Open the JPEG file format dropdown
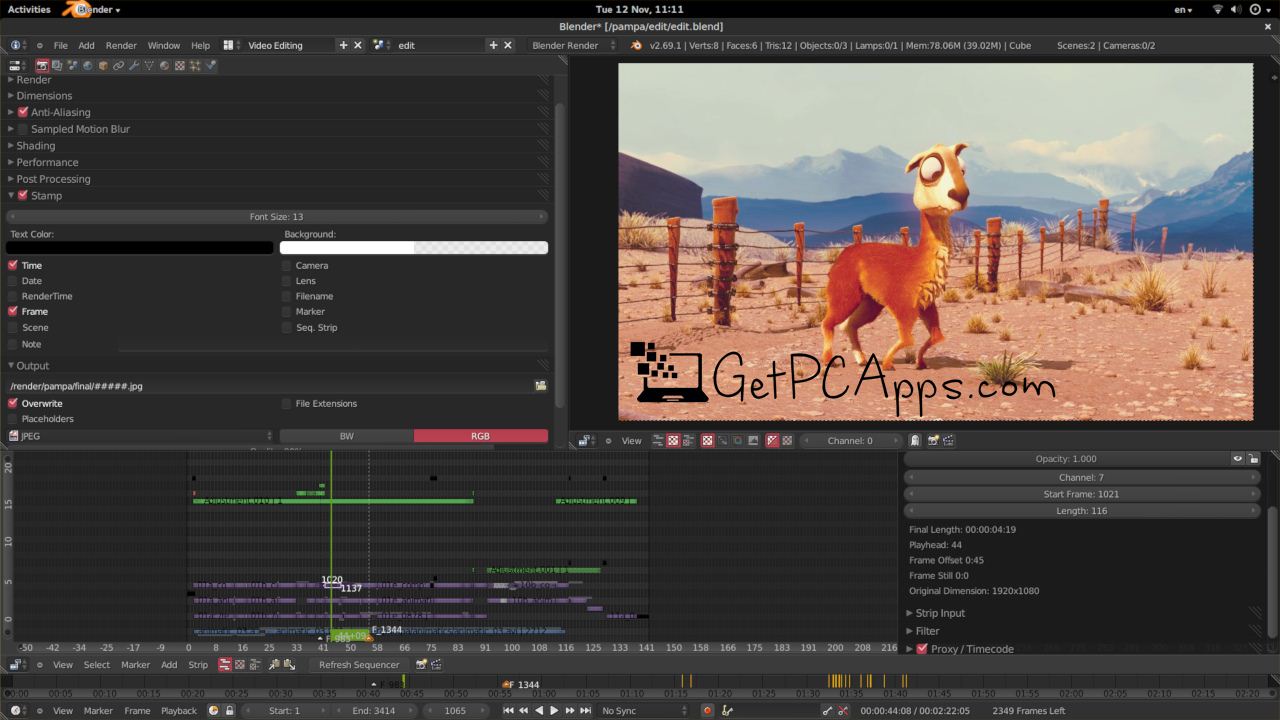The height and width of the screenshot is (720, 1280). click(x=140, y=436)
